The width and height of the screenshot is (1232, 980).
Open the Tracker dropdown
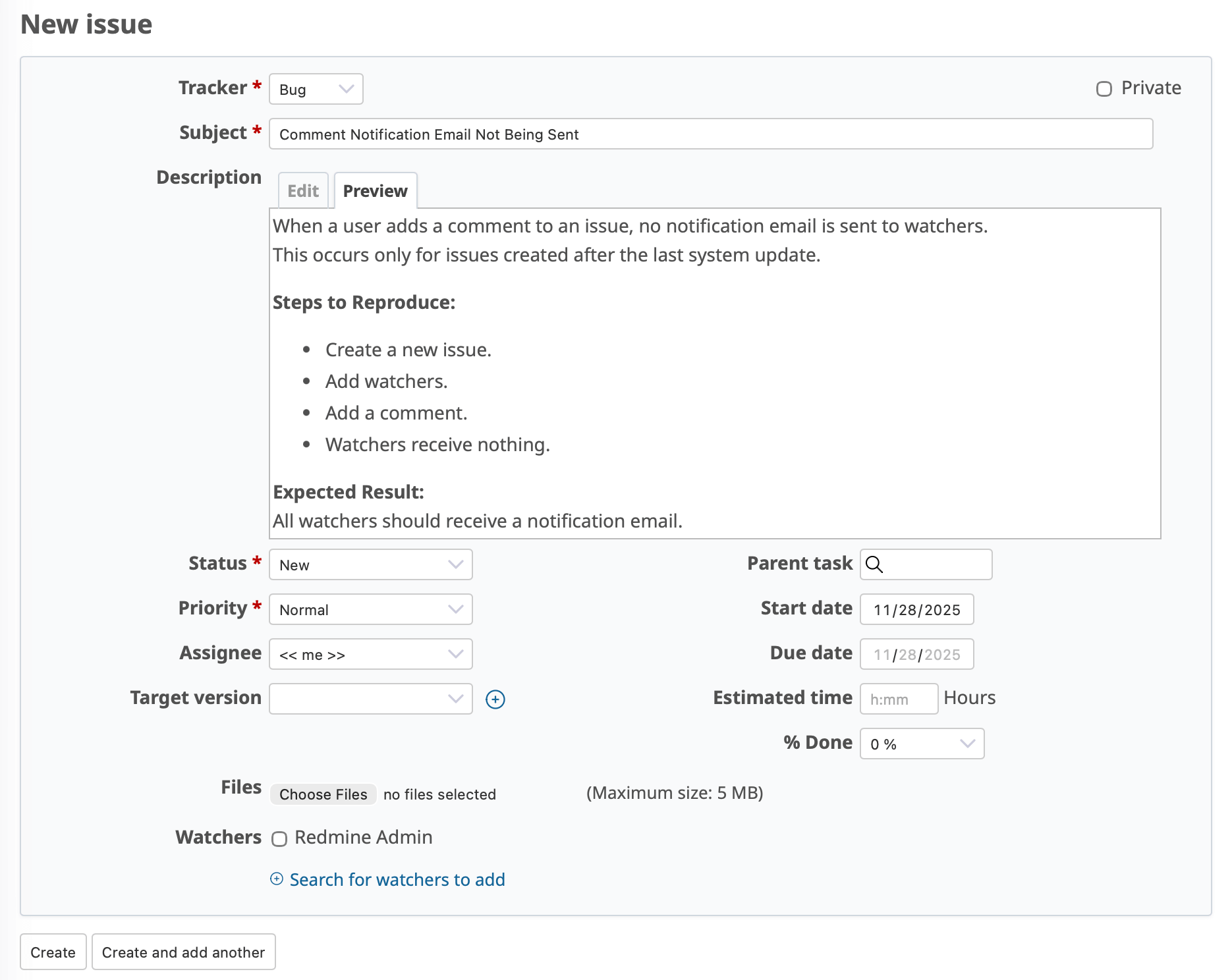point(316,89)
